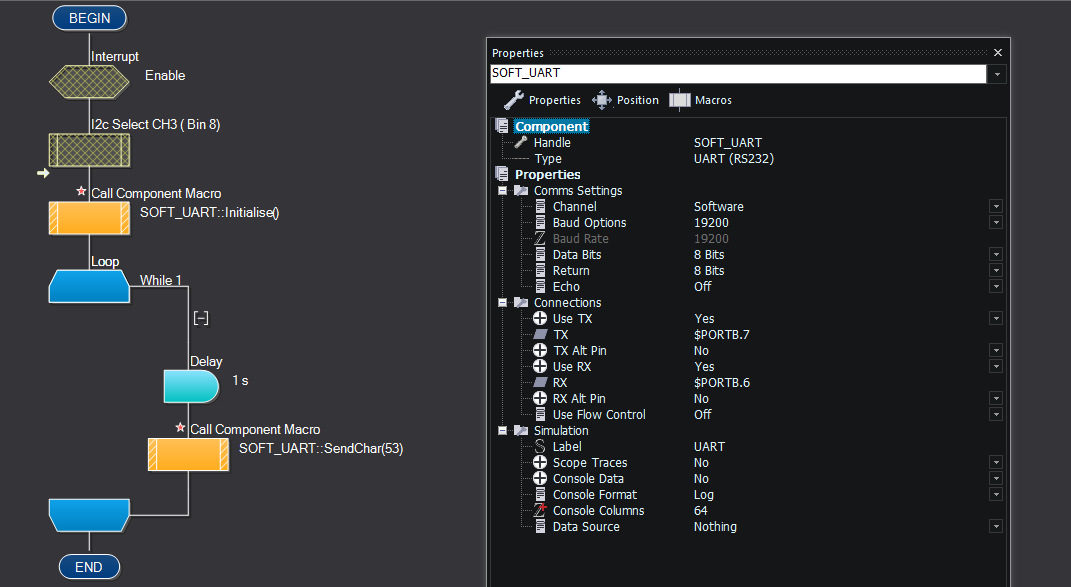Image resolution: width=1071 pixels, height=587 pixels.
Task: Open the Channel dropdown arrow
Action: pyautogui.click(x=996, y=206)
